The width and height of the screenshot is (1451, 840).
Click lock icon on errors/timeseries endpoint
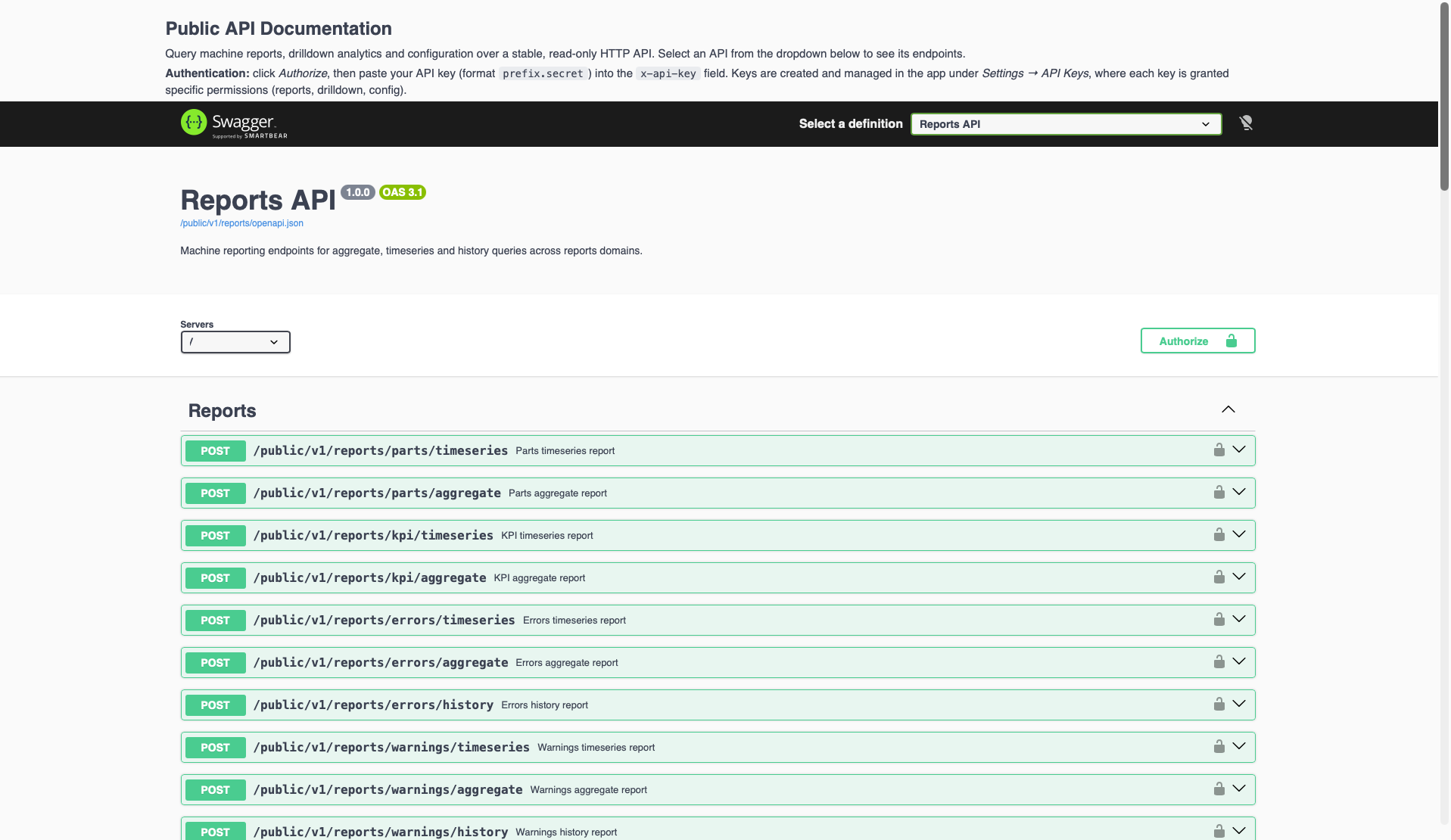pyautogui.click(x=1219, y=619)
